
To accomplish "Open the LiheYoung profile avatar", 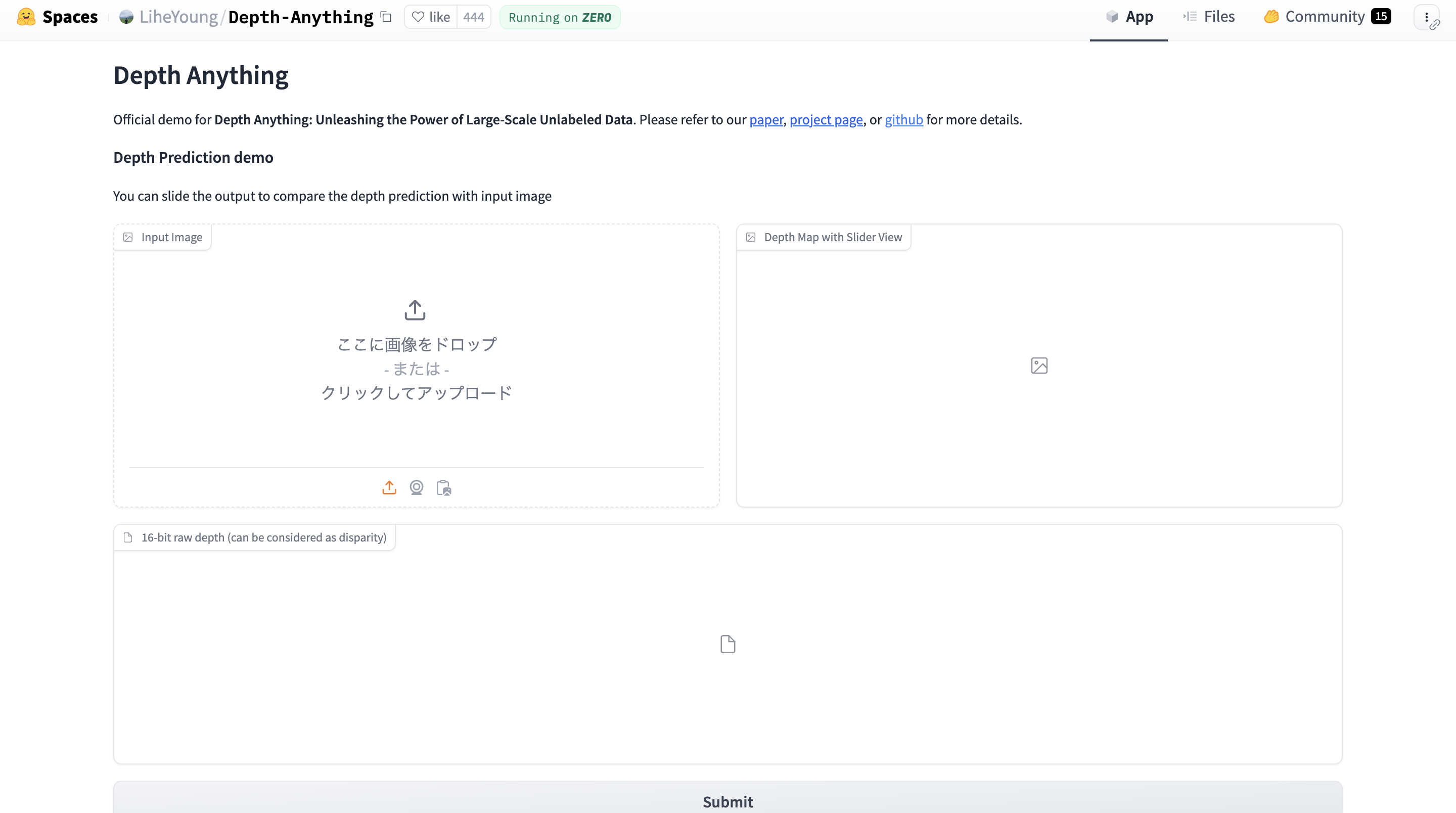I will pyautogui.click(x=126, y=17).
